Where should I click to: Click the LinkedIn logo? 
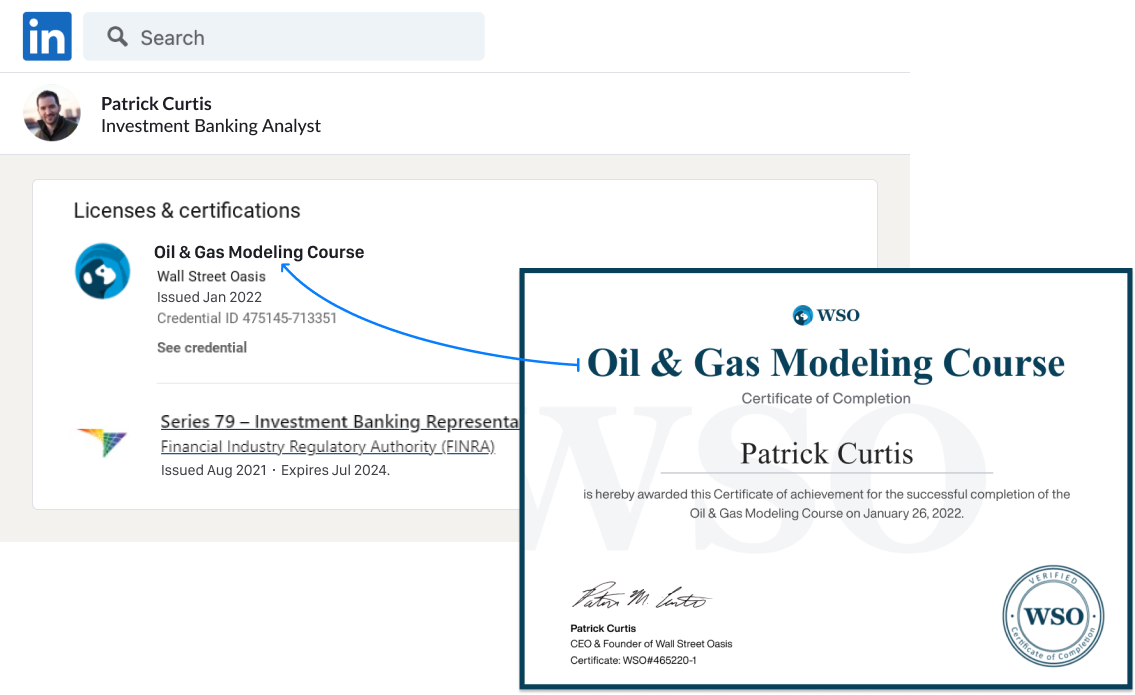(x=46, y=36)
